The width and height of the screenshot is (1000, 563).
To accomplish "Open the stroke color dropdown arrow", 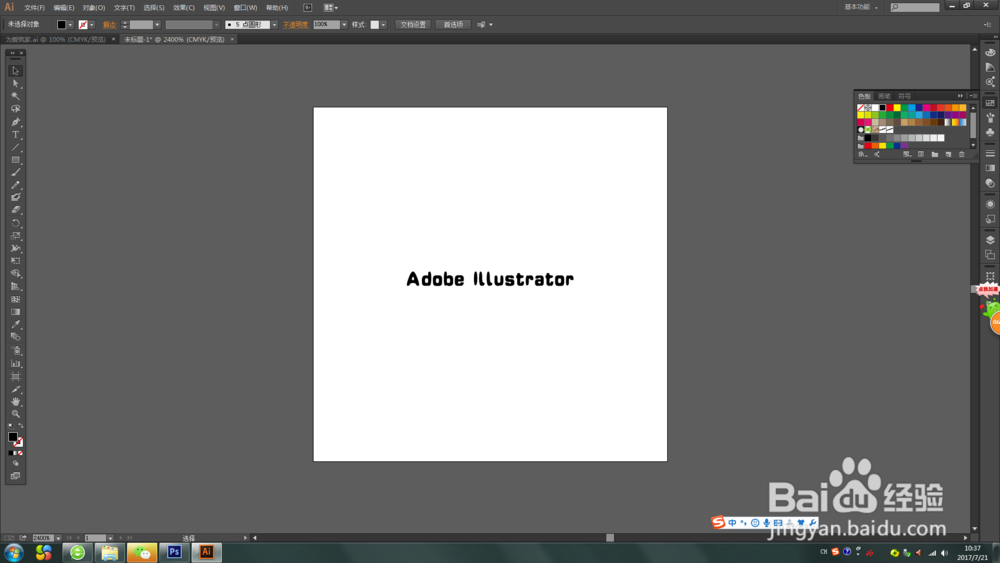I will point(92,25).
